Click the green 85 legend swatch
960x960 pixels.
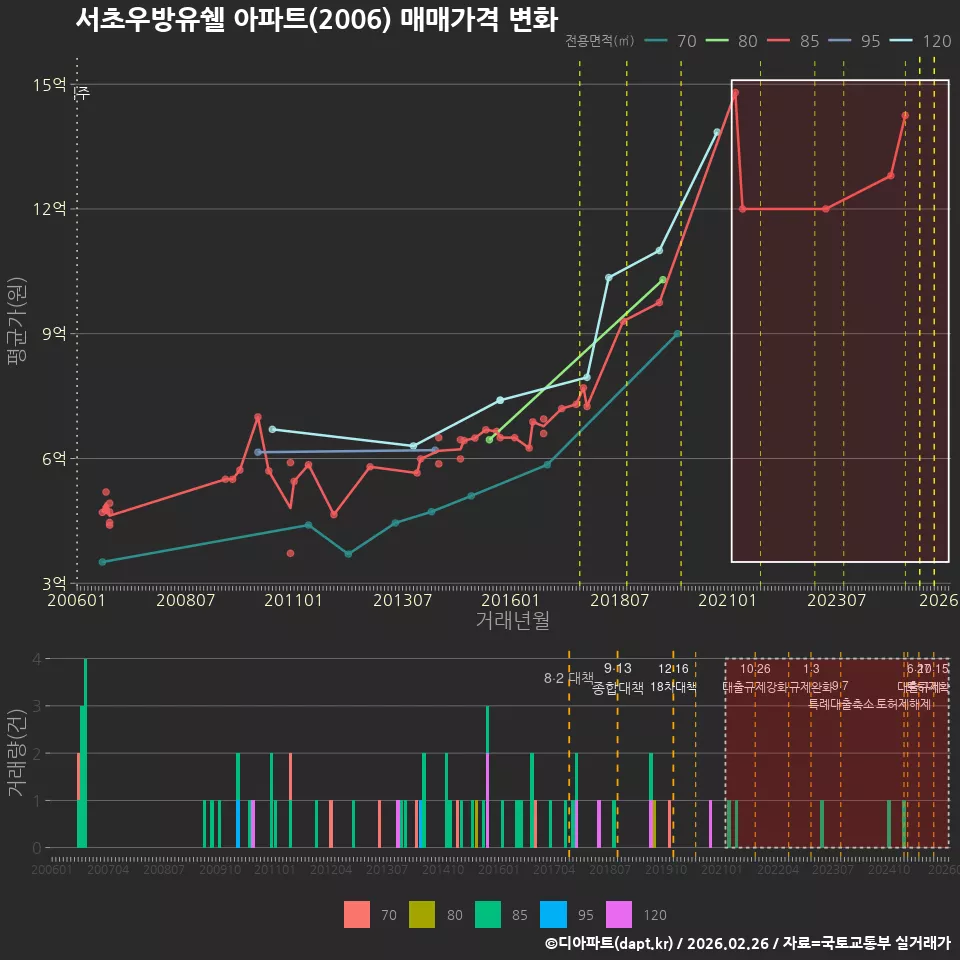coord(487,915)
